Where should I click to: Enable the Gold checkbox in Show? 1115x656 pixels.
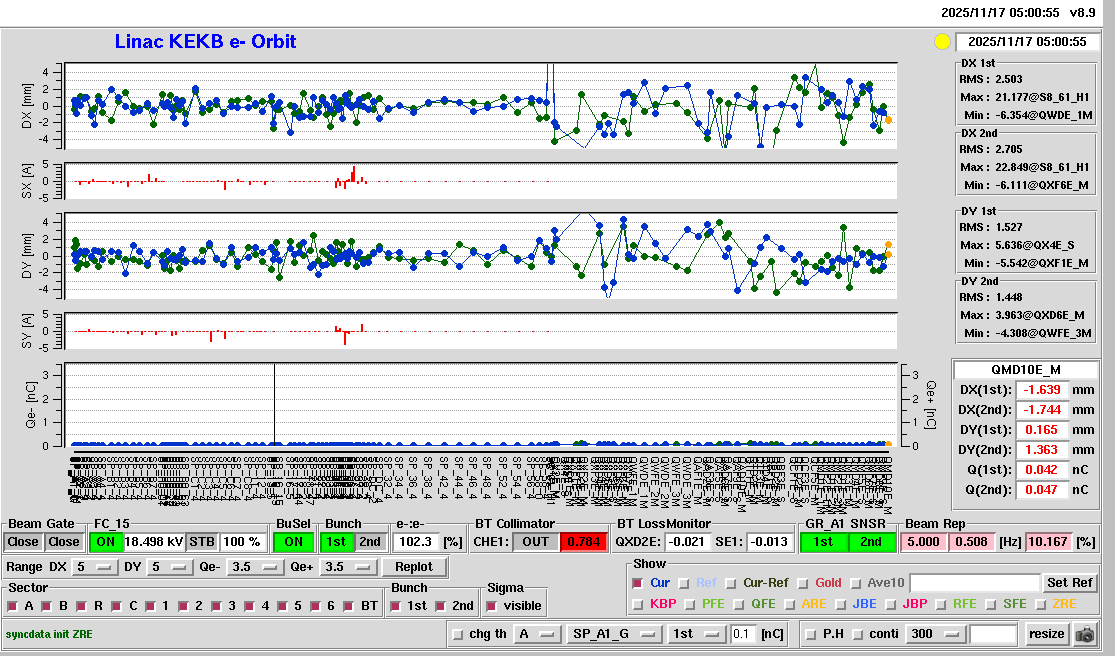point(801,583)
